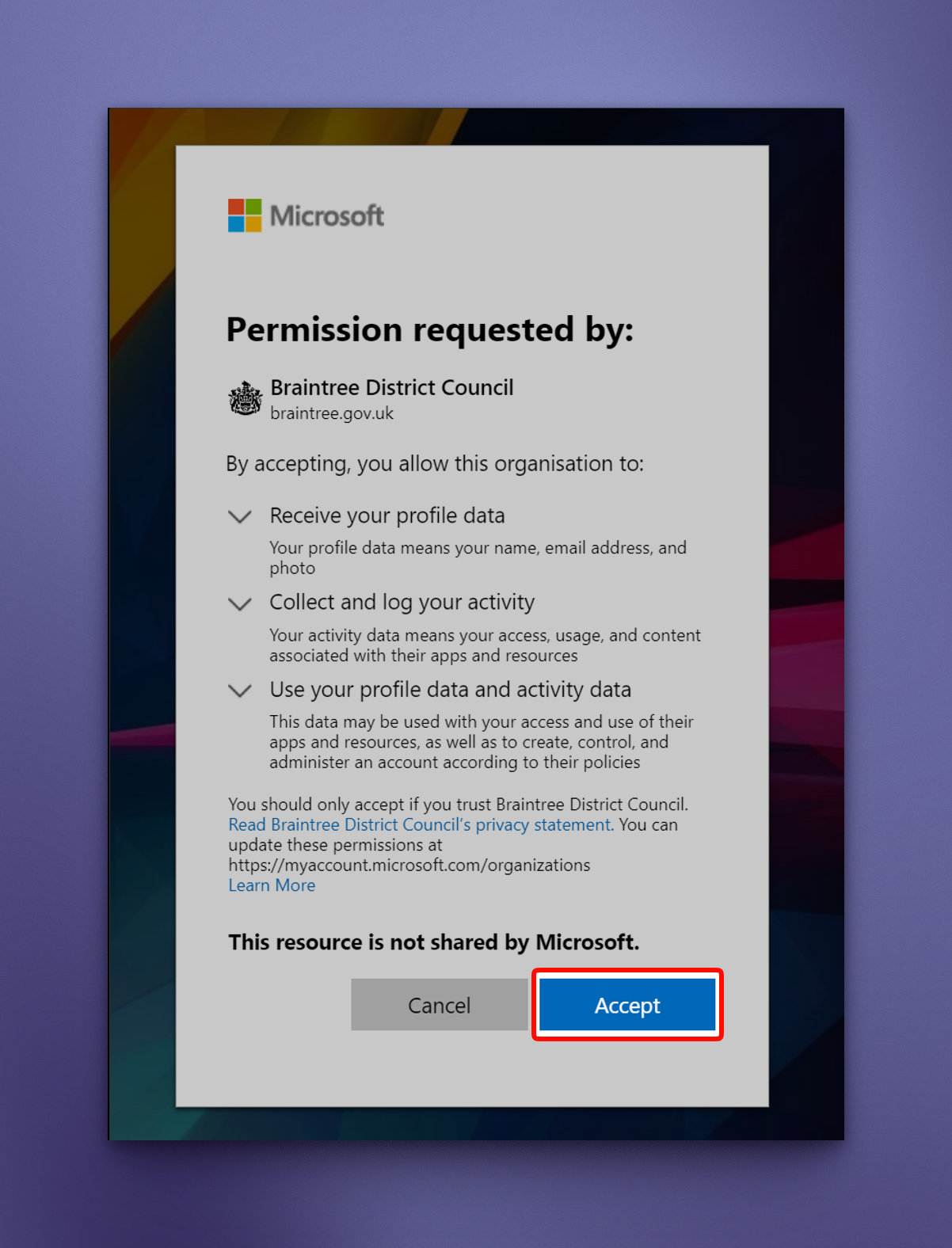Click the Accept button

(x=627, y=1005)
